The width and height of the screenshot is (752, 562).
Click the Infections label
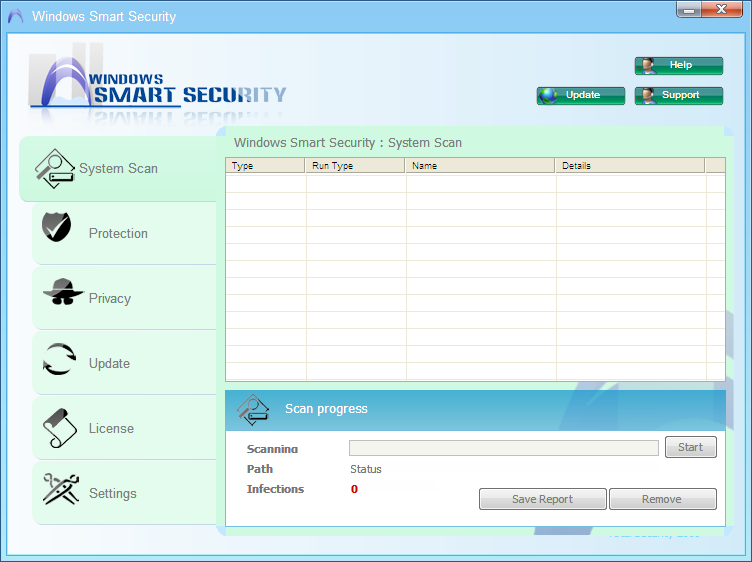tap(275, 489)
